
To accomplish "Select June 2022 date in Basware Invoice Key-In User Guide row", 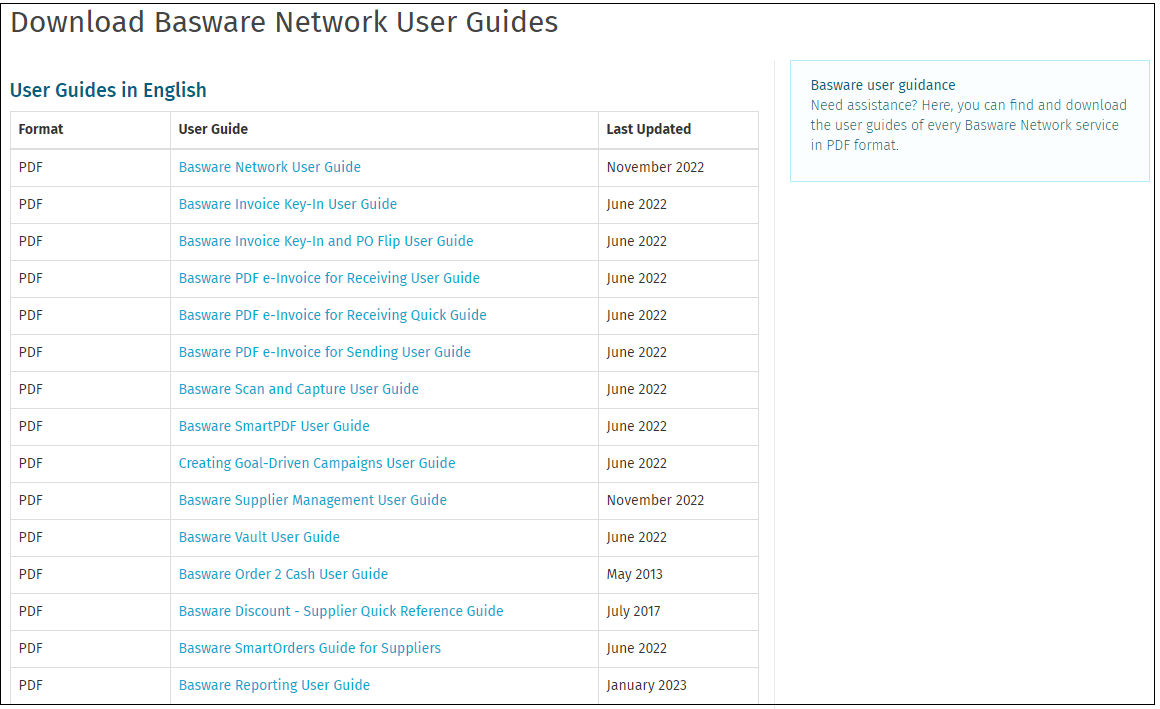I will coord(636,204).
